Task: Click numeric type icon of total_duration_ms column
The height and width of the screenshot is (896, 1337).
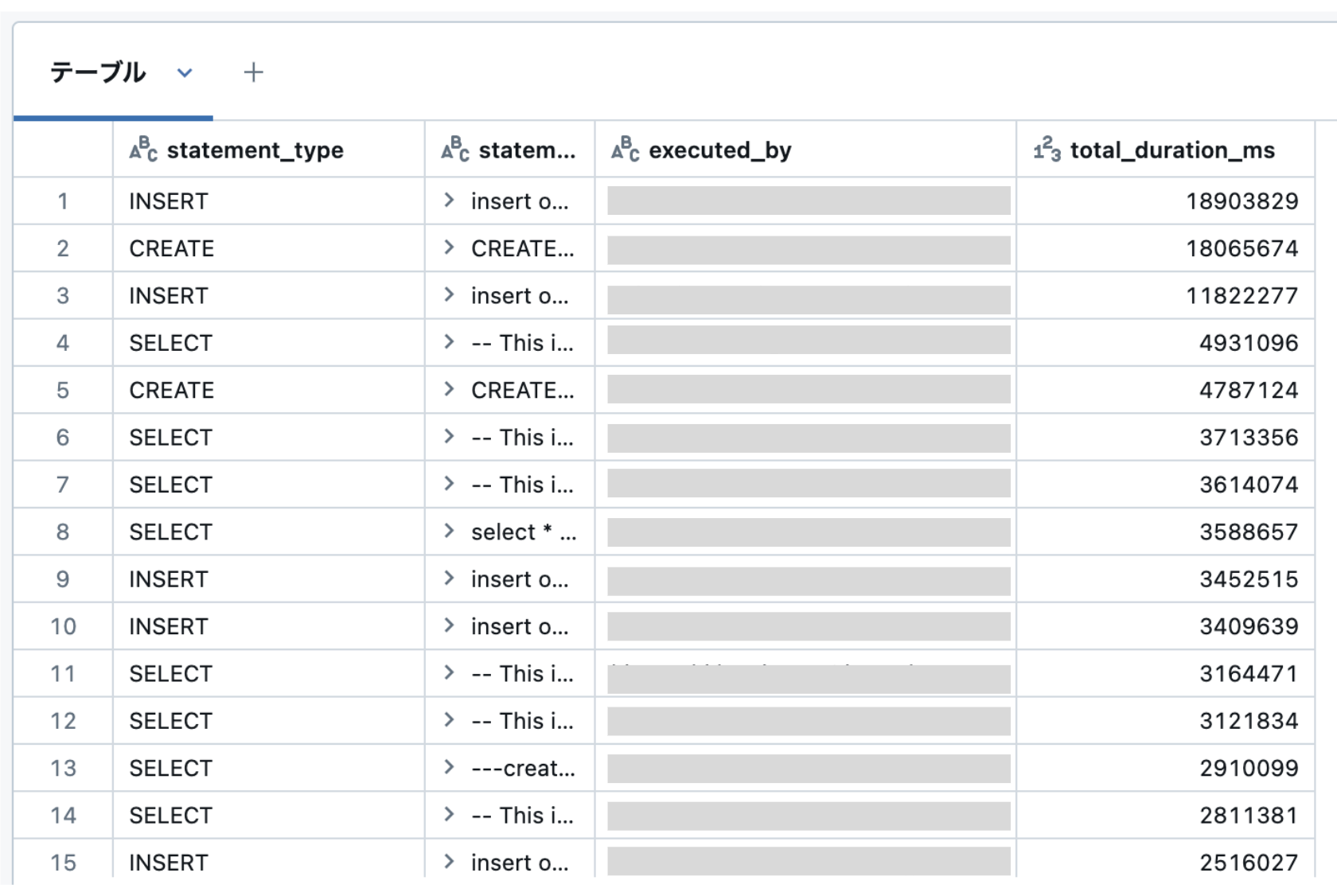Action: (1047, 149)
